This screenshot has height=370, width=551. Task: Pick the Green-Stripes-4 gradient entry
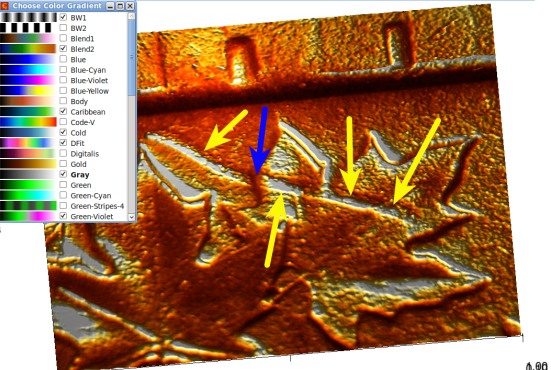tap(97, 206)
